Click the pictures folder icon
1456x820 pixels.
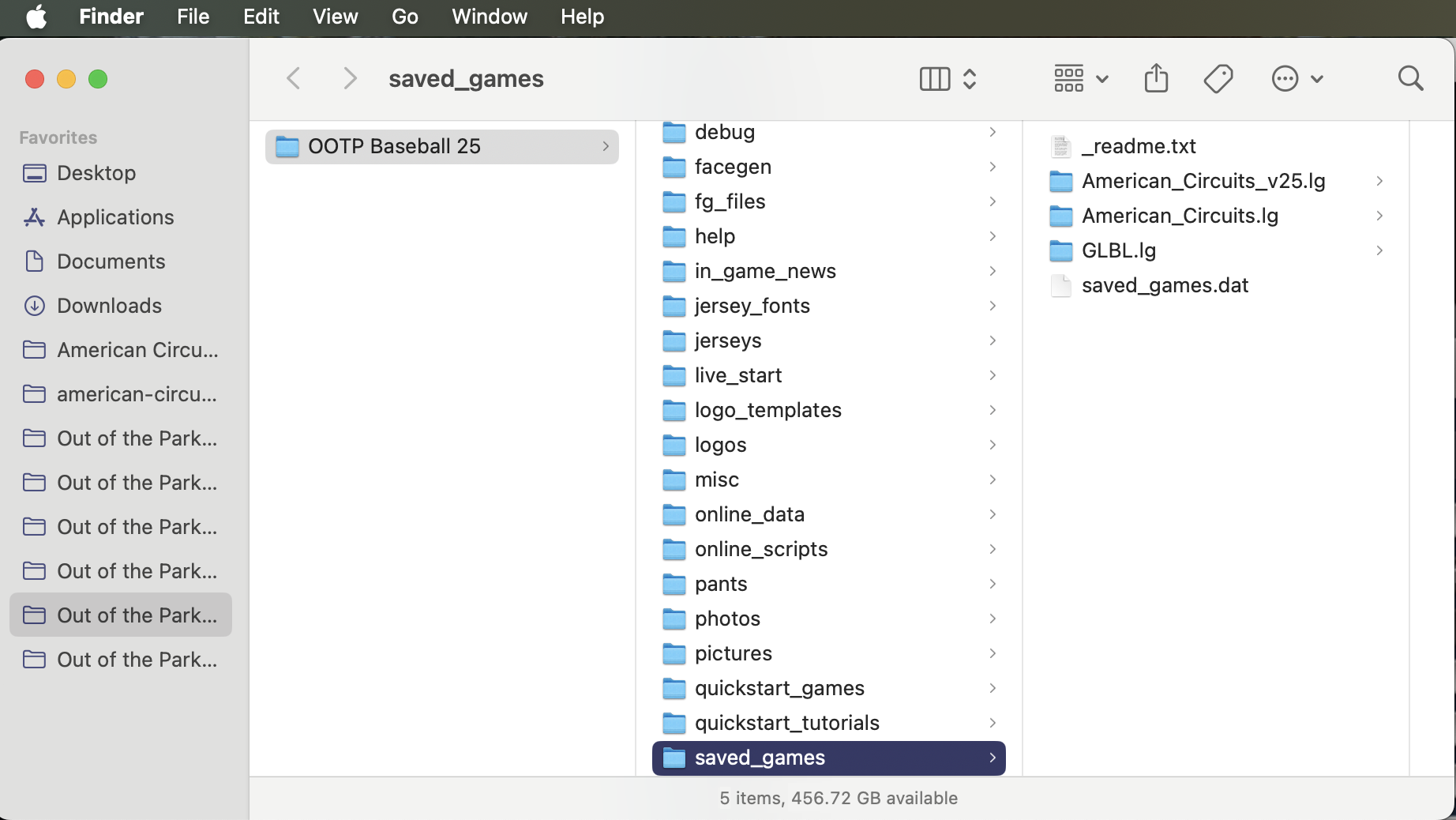click(x=674, y=653)
